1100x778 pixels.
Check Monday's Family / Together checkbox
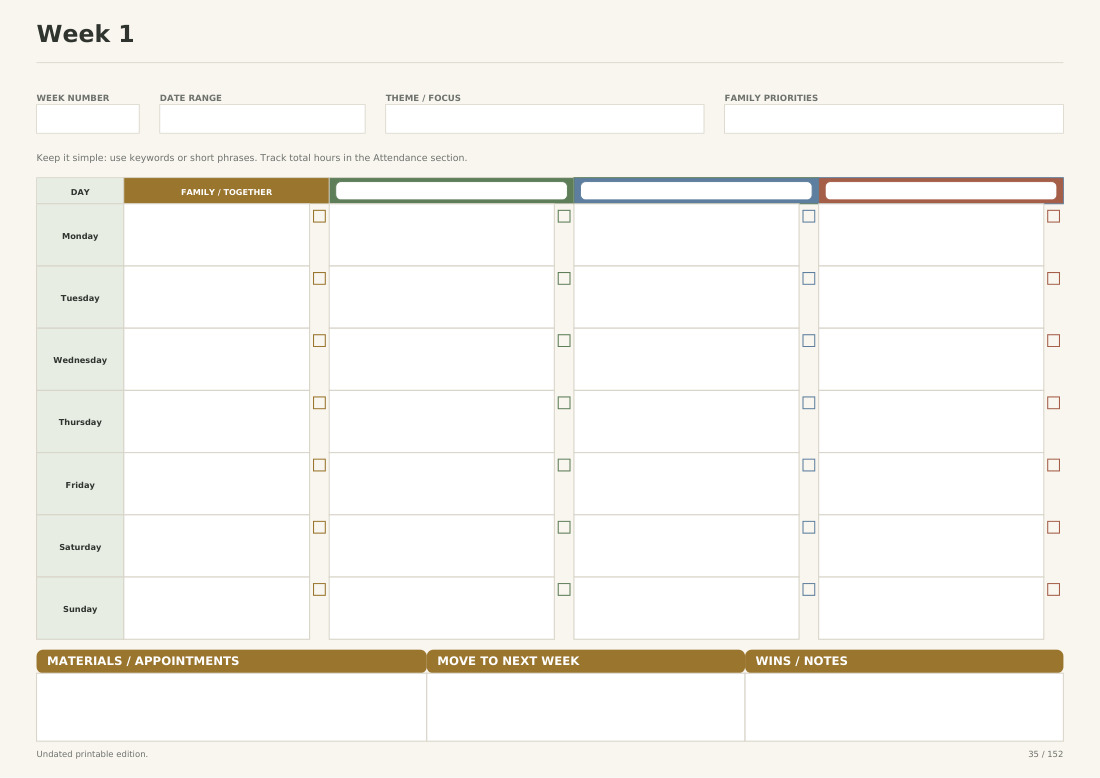click(319, 216)
